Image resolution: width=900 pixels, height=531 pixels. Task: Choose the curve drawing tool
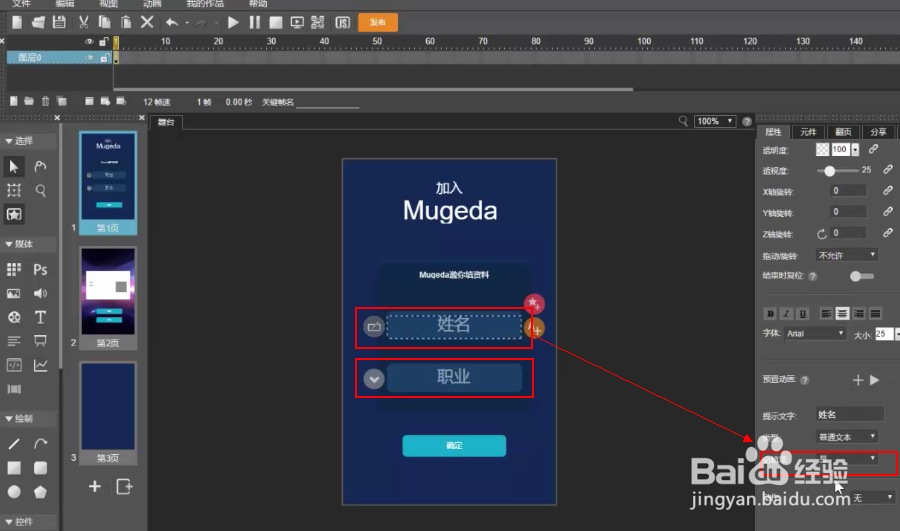[x=40, y=444]
